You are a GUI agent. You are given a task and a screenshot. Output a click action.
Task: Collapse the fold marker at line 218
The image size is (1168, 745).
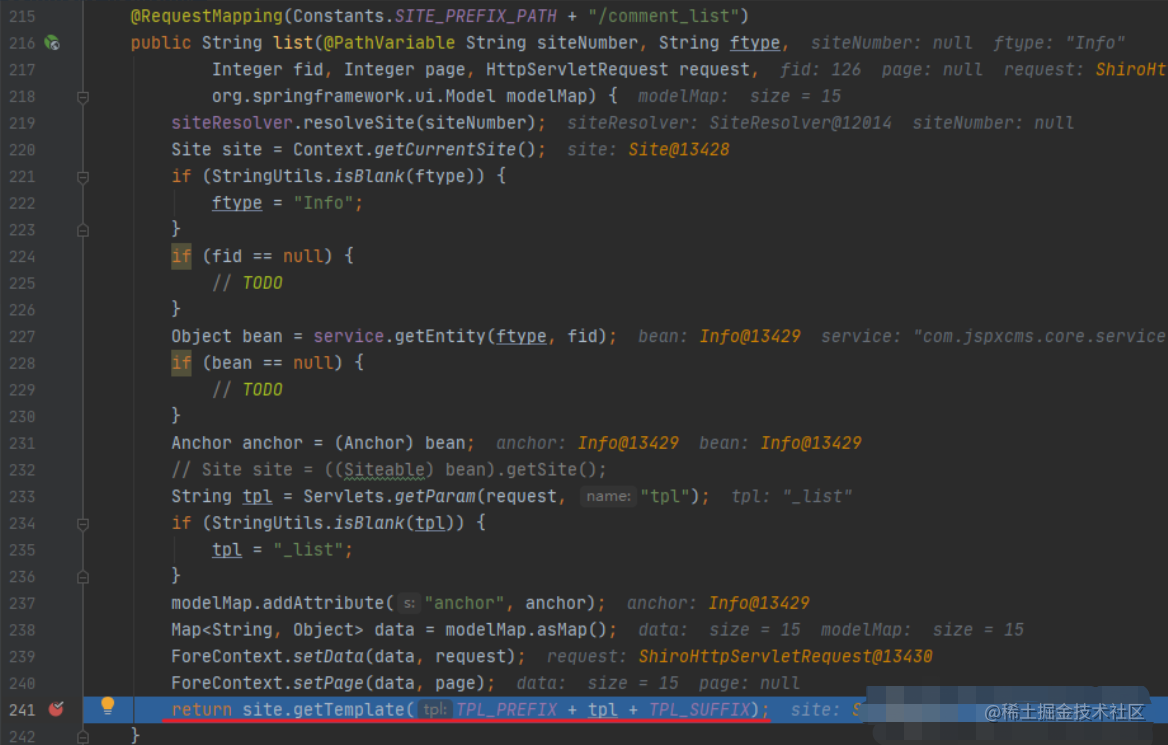(x=83, y=97)
